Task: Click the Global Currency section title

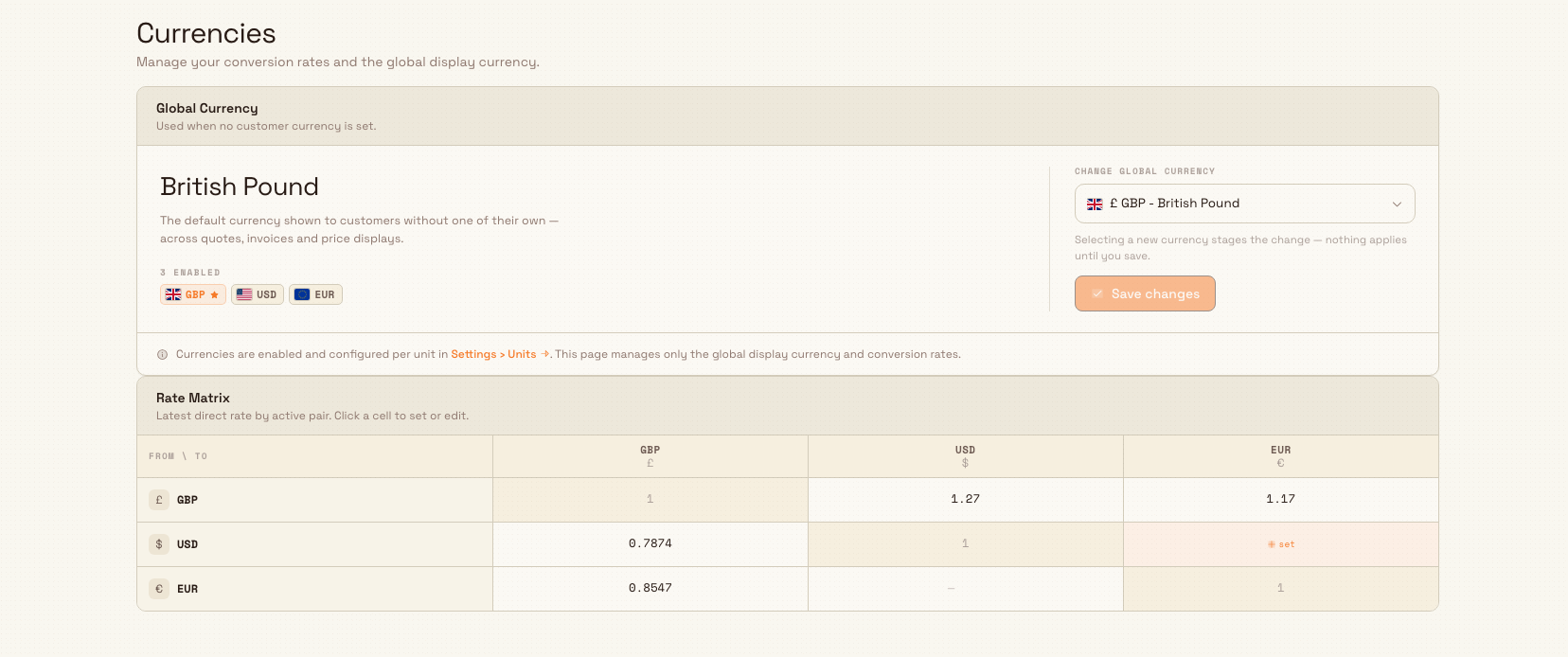Action: [x=207, y=108]
